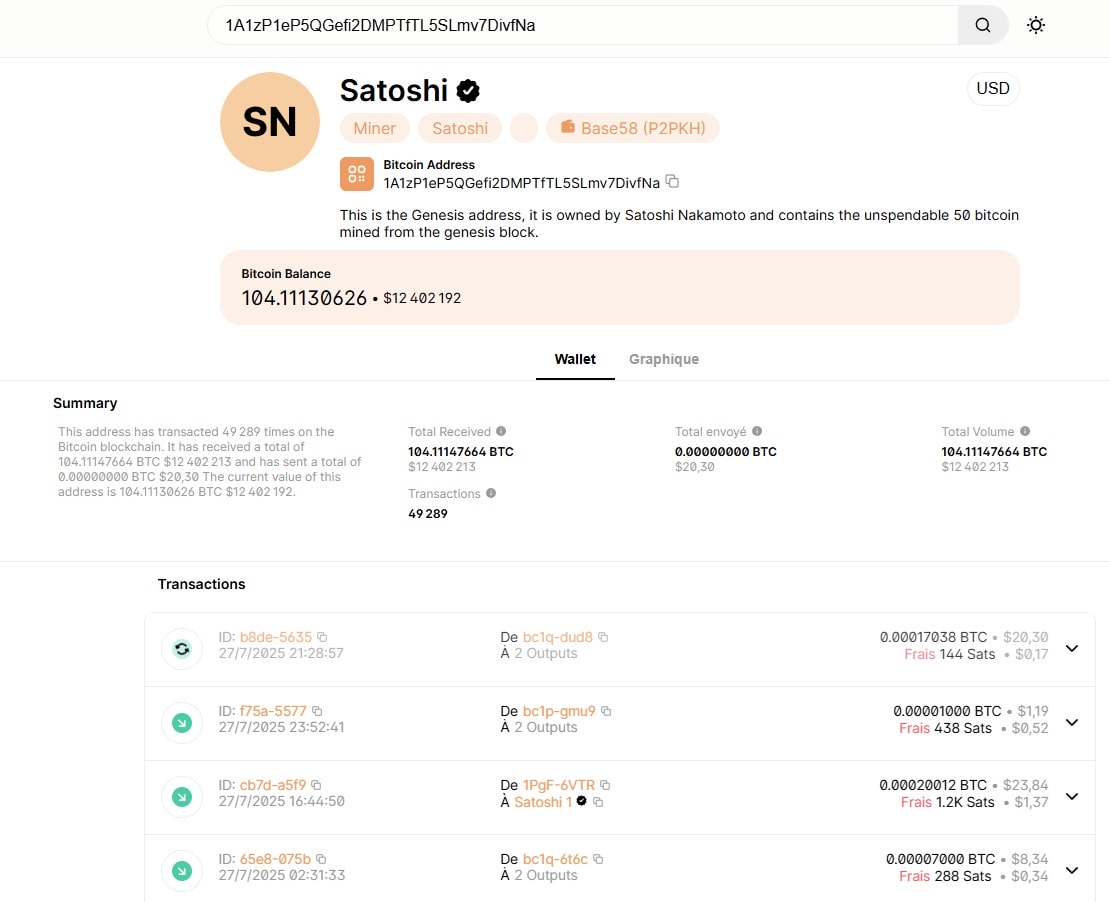Click the wallet icon in Base58 tag

pos(568,127)
